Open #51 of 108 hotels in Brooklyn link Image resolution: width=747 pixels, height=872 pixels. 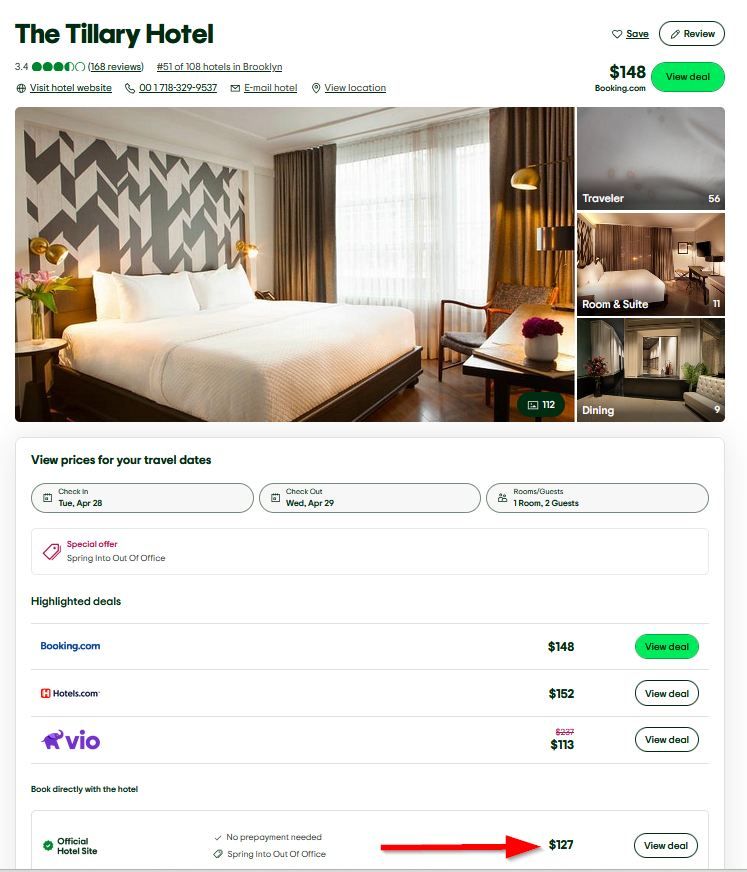click(219, 67)
